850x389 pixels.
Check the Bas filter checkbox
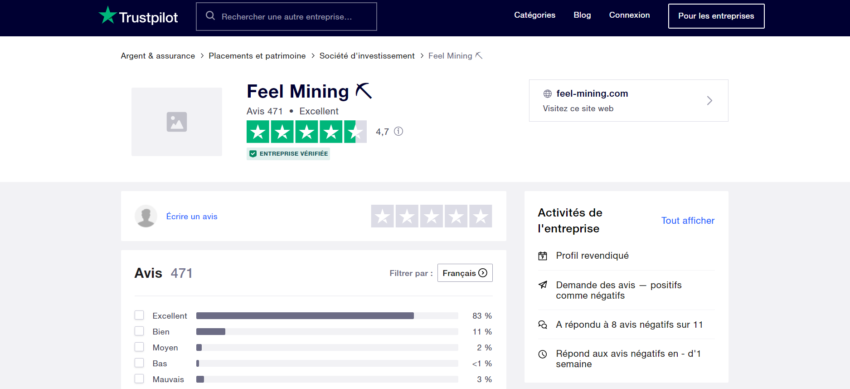tap(139, 364)
